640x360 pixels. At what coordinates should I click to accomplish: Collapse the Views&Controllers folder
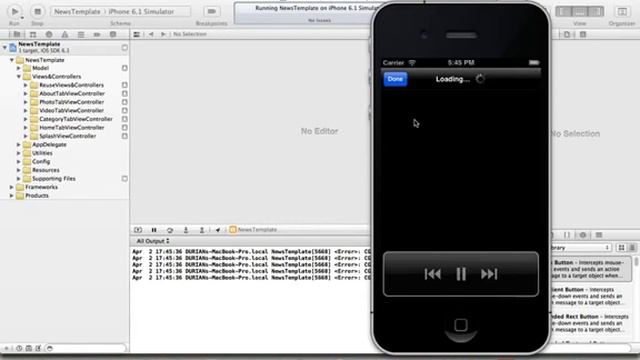[x=18, y=77]
